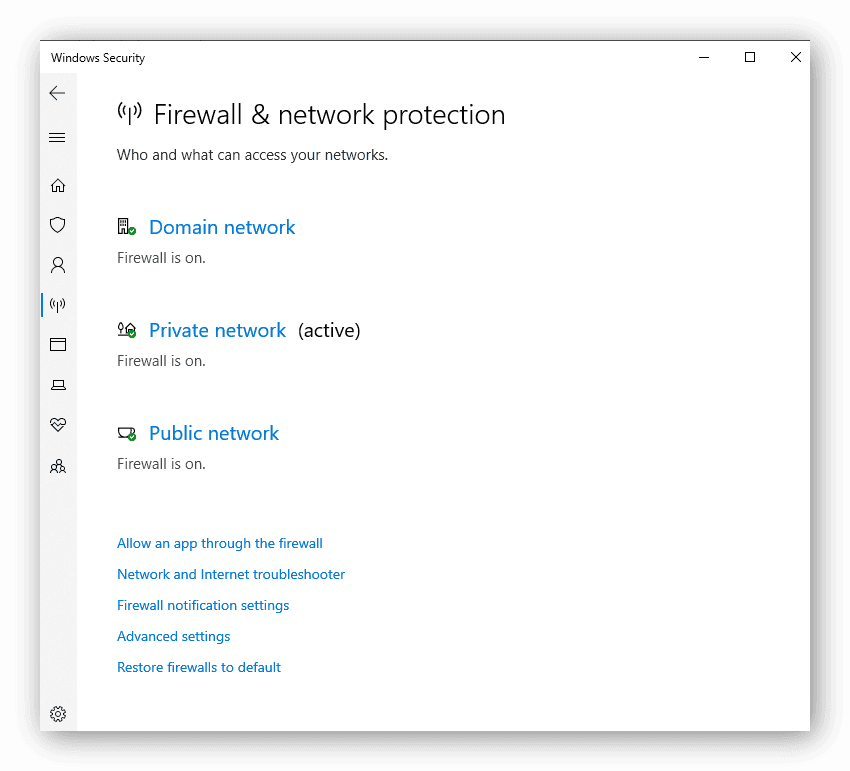Select the Device security laptop icon

point(57,384)
